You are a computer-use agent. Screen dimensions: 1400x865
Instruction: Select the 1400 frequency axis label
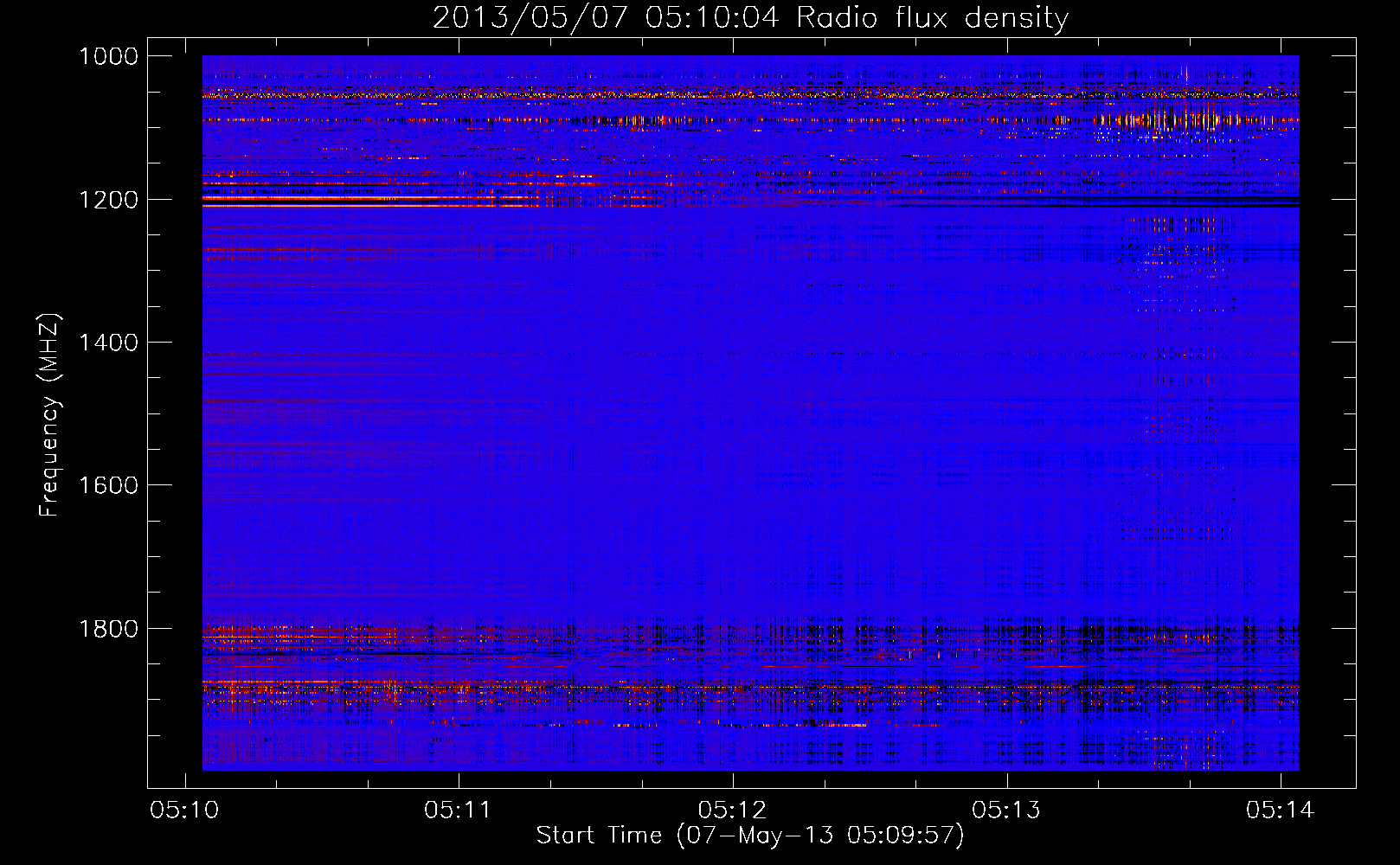tap(109, 343)
